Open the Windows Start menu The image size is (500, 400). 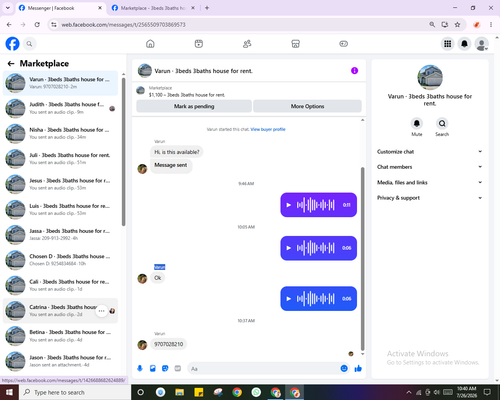(x=9, y=392)
